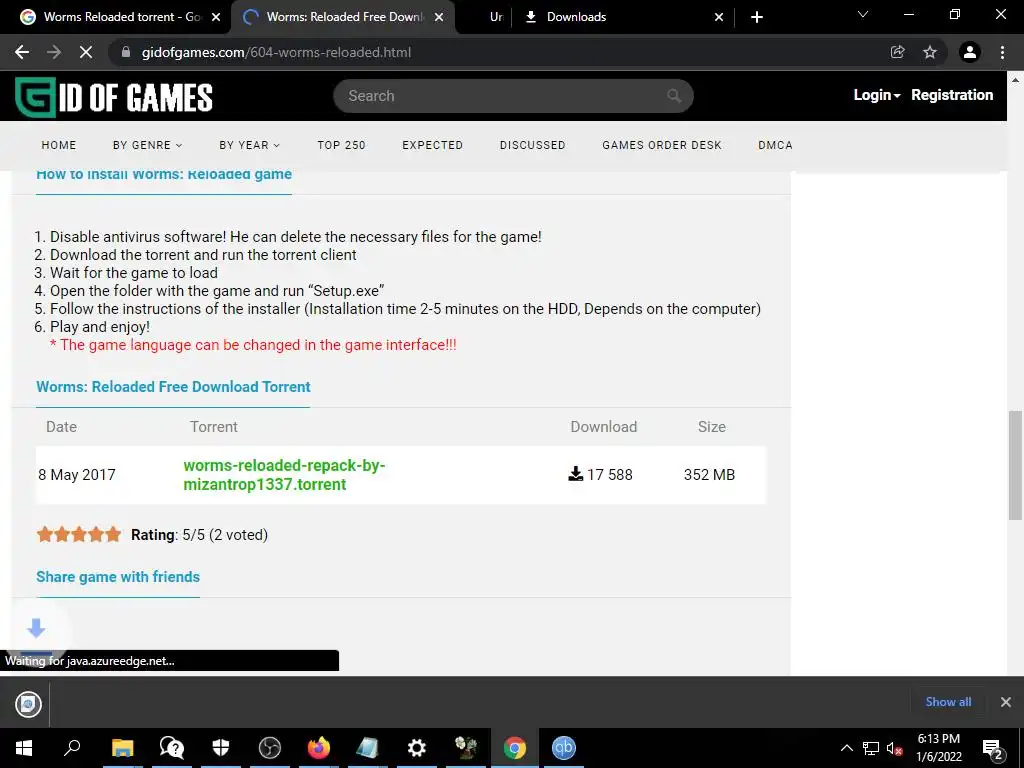The width and height of the screenshot is (1024, 768).
Task: Click the muted volume icon in tray
Action: 894,749
